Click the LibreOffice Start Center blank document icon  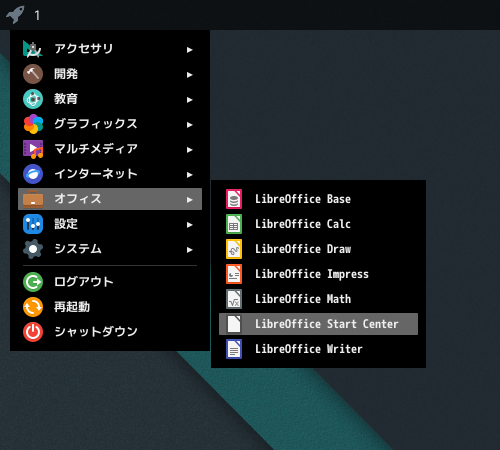click(234, 324)
